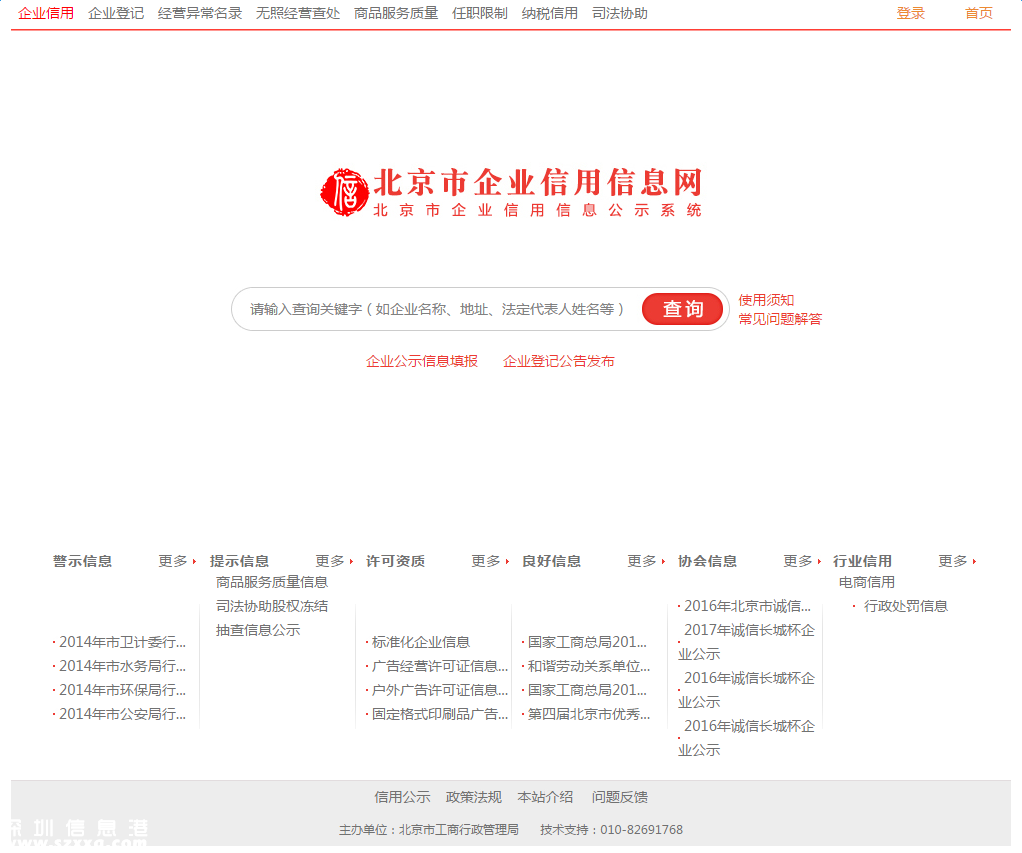This screenshot has width=1022, height=853.
Task: Click the 警示信息 section heading
Action: pyautogui.click(x=83, y=561)
